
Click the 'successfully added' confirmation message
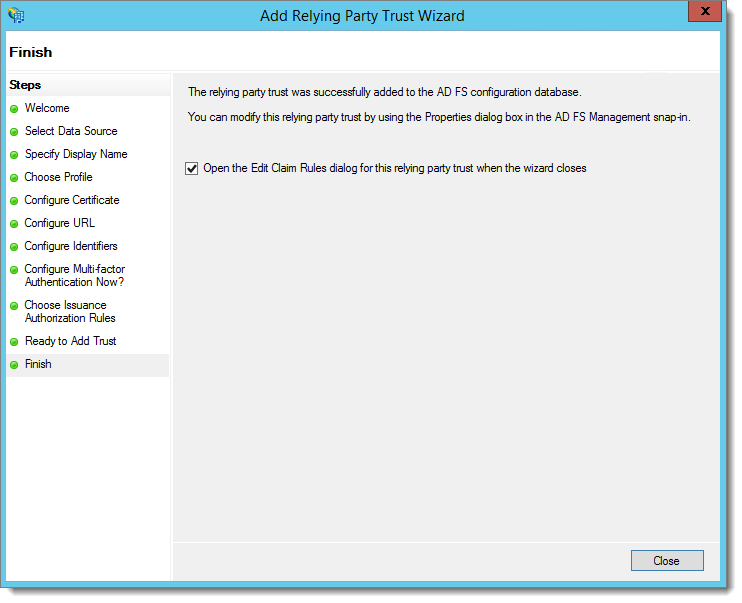click(x=385, y=92)
